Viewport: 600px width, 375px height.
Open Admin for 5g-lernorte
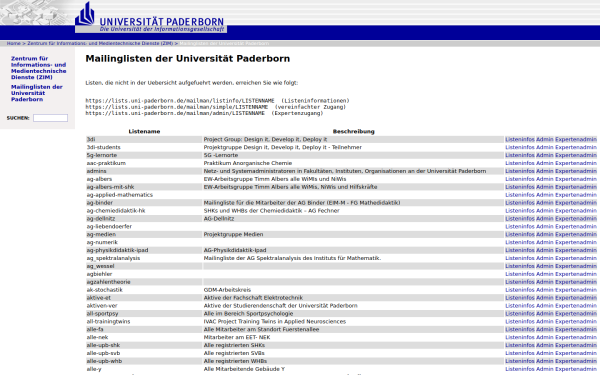tap(545, 155)
